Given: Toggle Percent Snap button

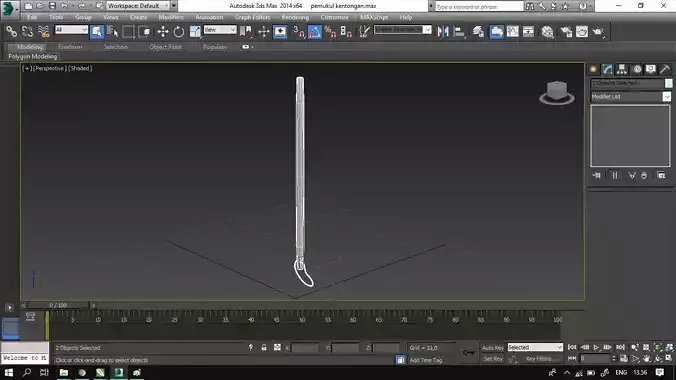Looking at the screenshot, I should 330,31.
